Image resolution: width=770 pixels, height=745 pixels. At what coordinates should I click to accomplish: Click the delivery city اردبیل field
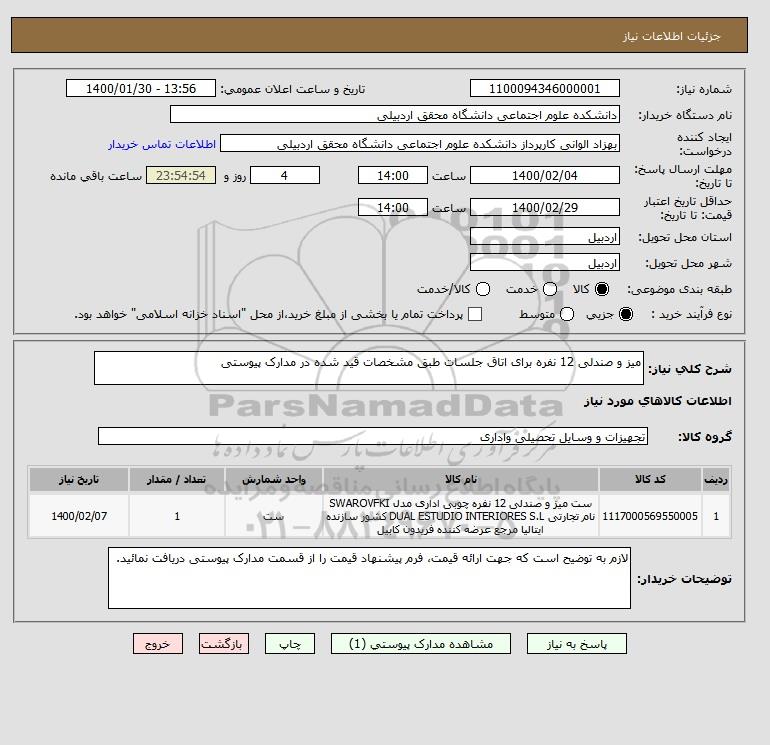coord(545,263)
